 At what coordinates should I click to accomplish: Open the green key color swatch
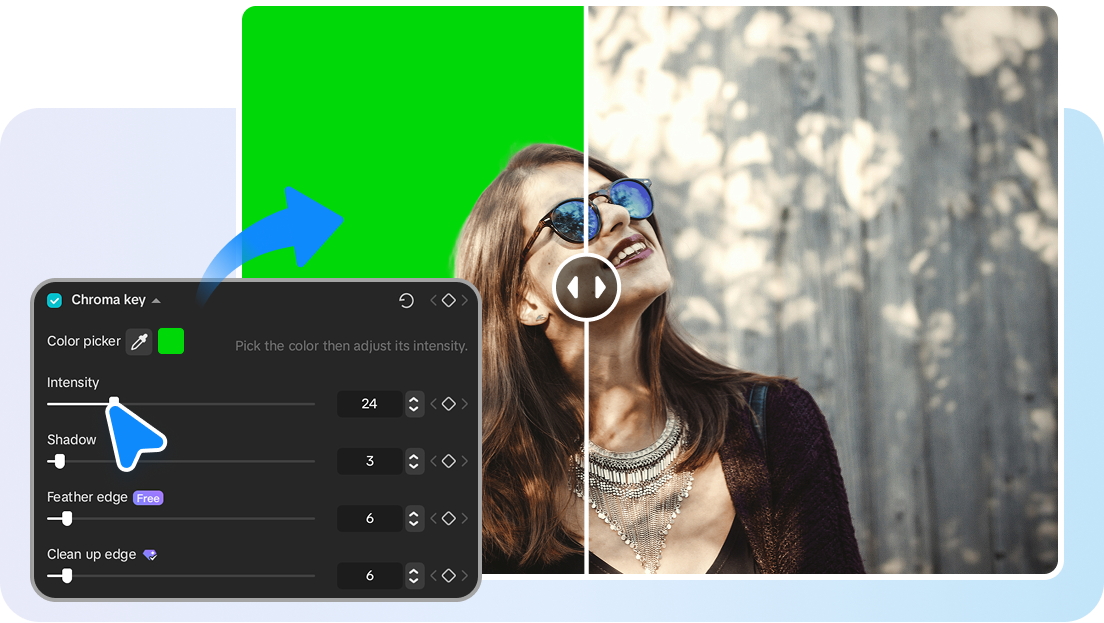[x=172, y=341]
